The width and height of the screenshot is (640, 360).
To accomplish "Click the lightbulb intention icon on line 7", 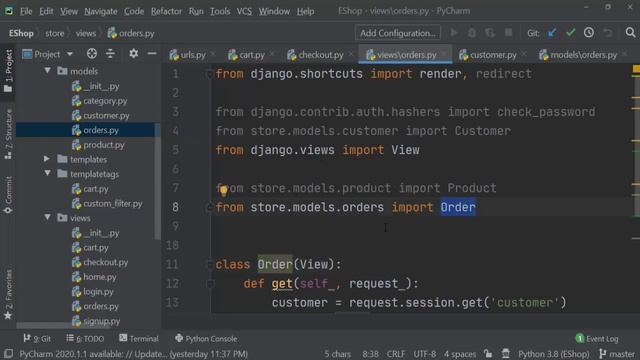I will click(223, 190).
